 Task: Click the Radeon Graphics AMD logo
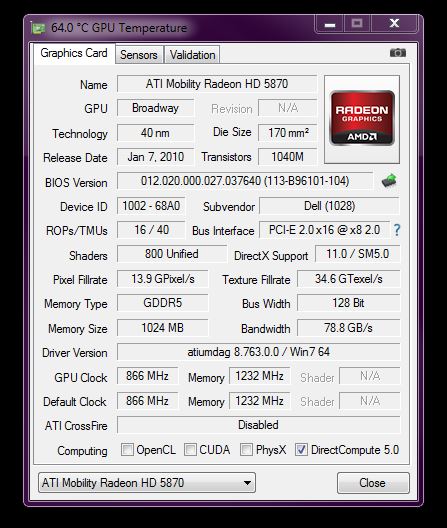[362, 118]
